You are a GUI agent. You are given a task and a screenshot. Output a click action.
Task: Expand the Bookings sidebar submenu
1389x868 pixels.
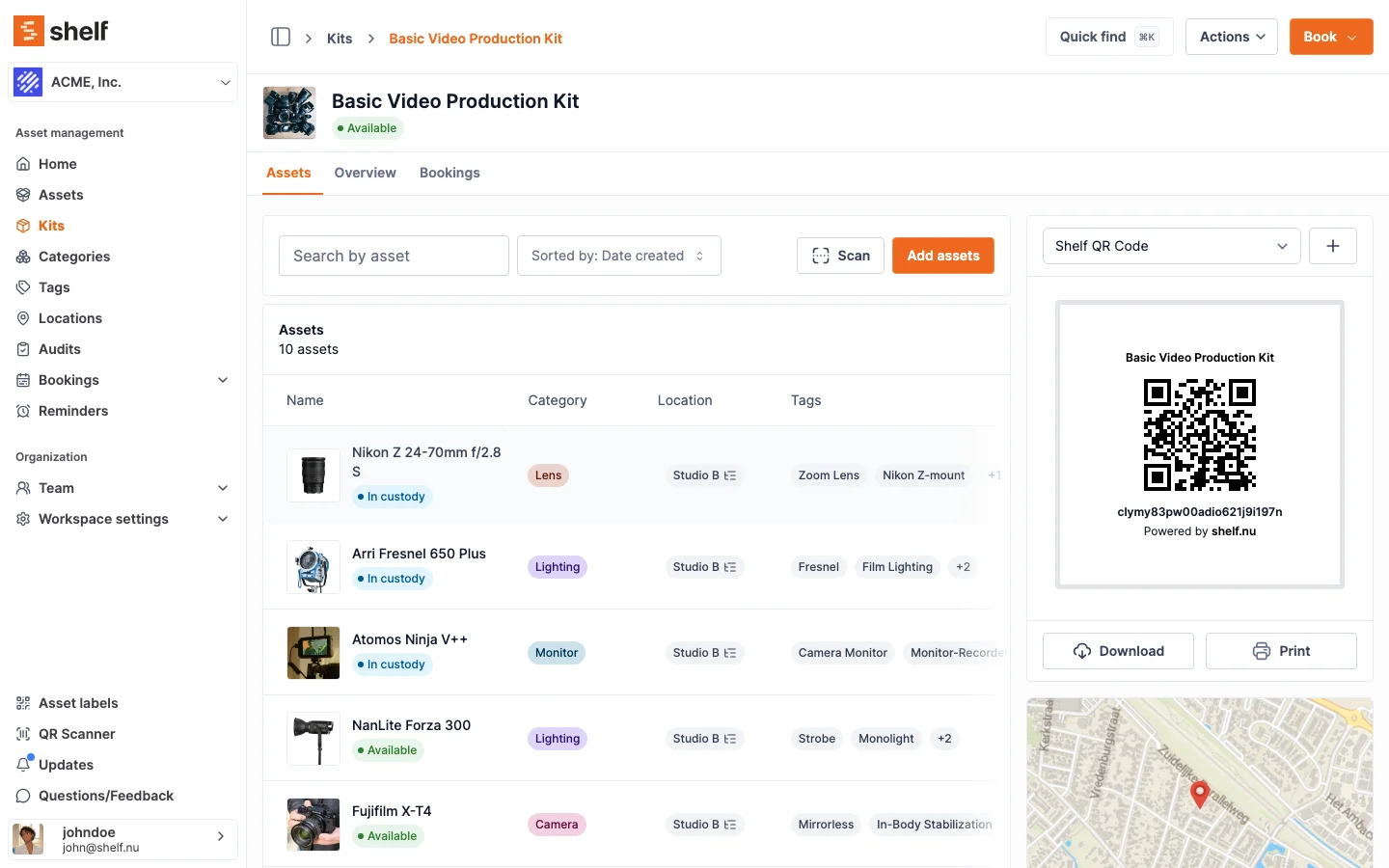coord(223,380)
